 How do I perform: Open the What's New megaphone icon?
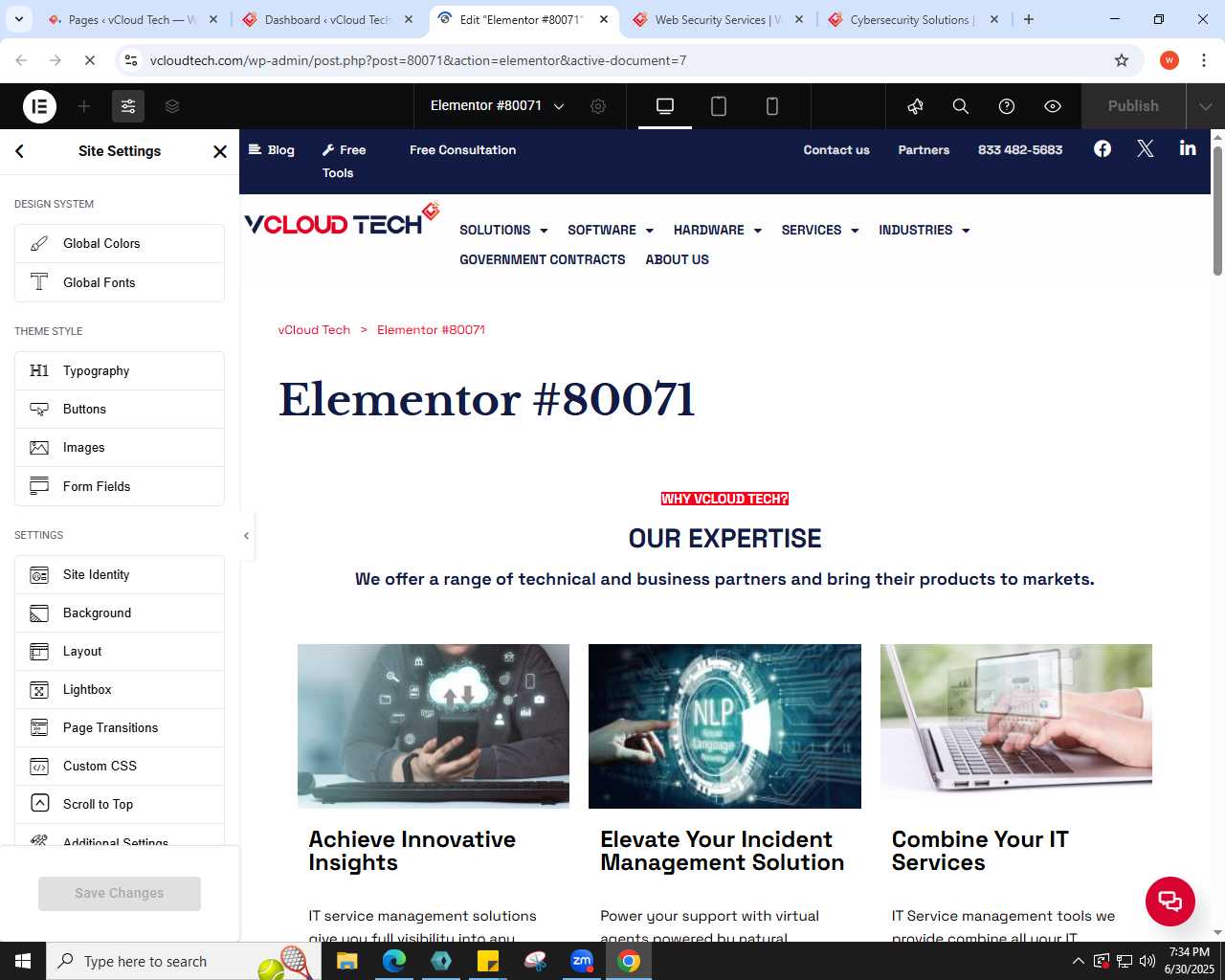point(915,106)
